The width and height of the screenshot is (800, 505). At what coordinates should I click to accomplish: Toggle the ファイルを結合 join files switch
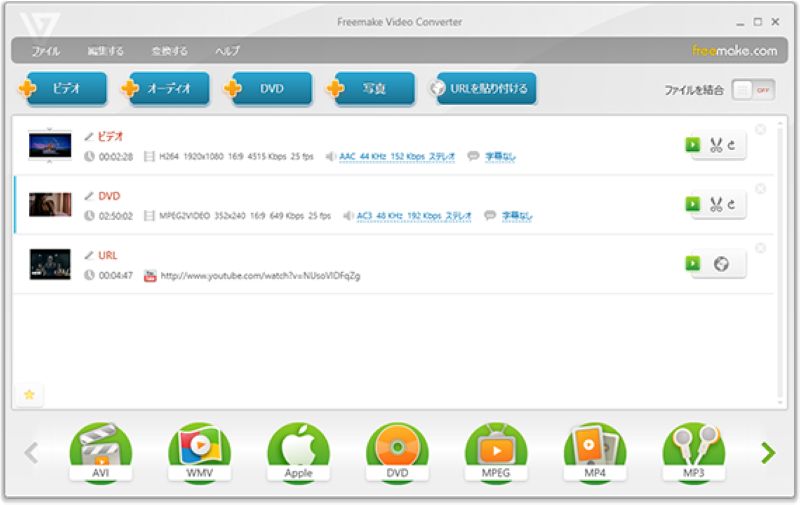pyautogui.click(x=753, y=90)
